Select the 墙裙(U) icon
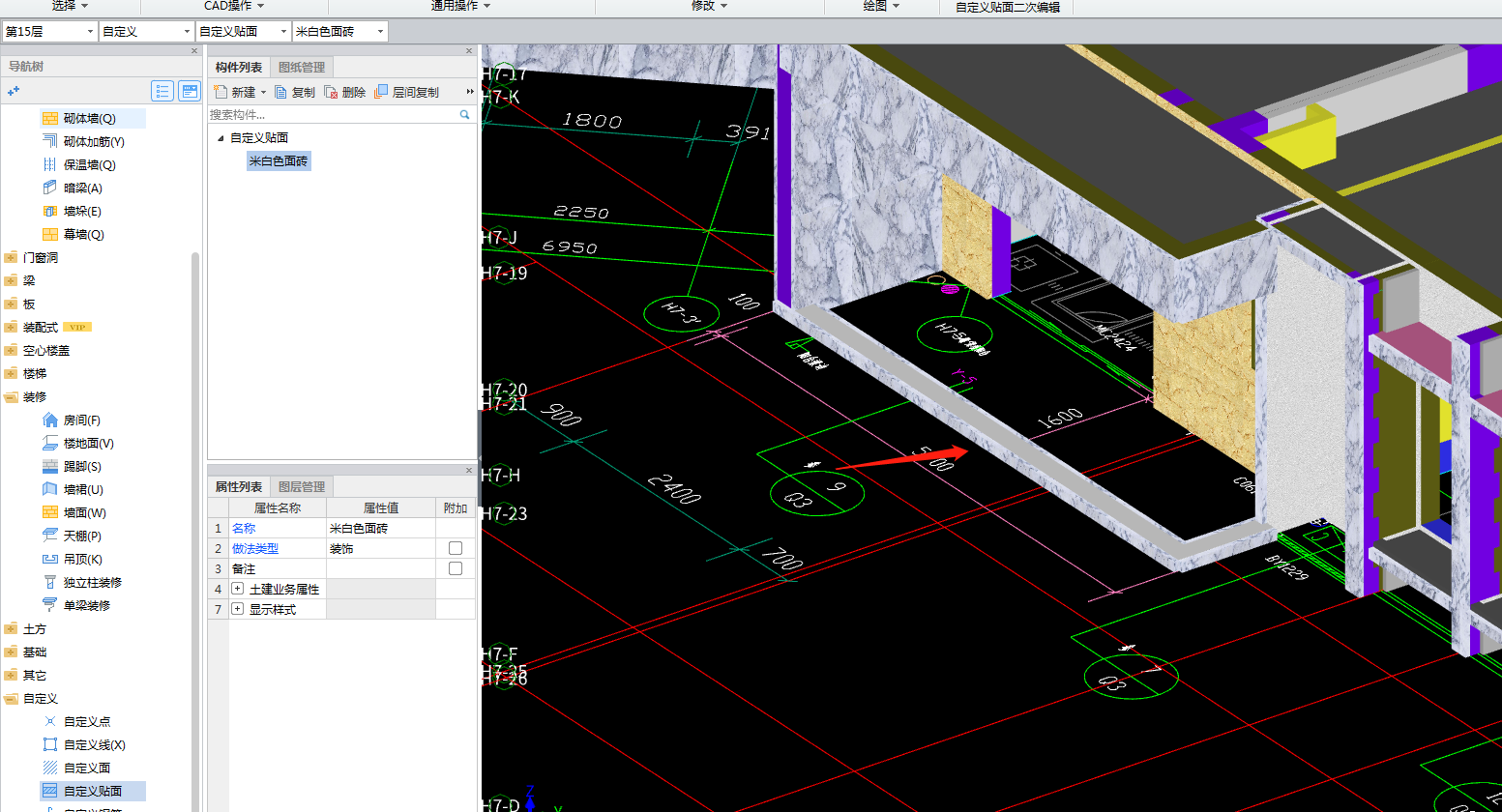This screenshot has height=812, width=1502. 50,489
